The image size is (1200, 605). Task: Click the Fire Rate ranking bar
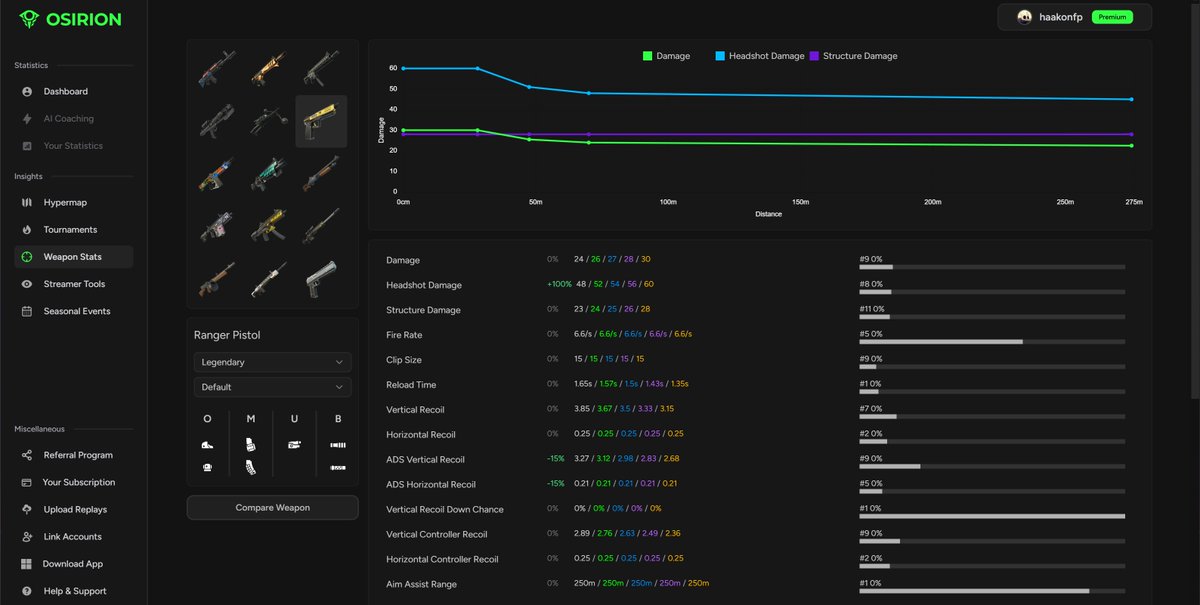pos(992,342)
